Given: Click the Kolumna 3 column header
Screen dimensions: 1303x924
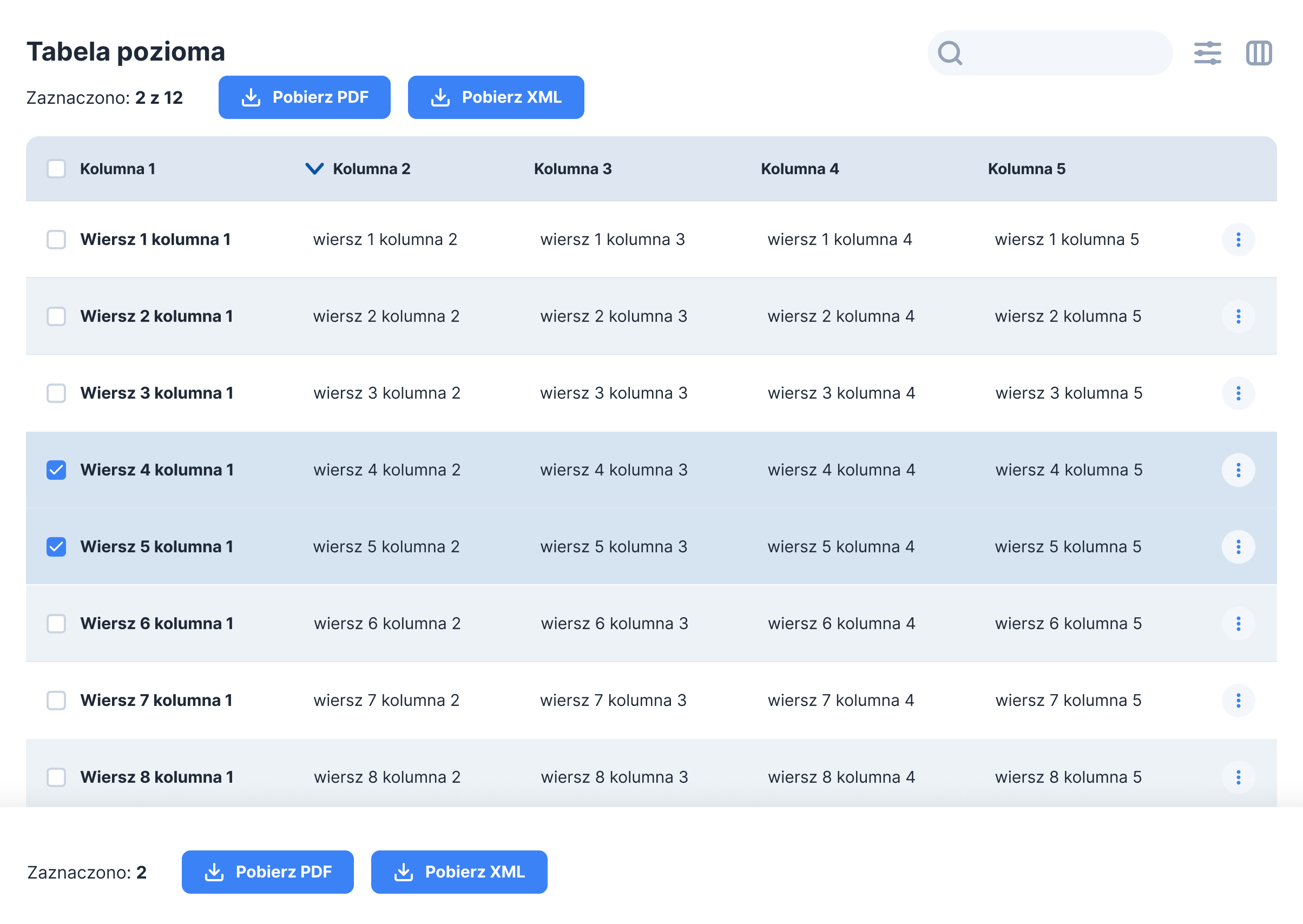Looking at the screenshot, I should (x=572, y=169).
